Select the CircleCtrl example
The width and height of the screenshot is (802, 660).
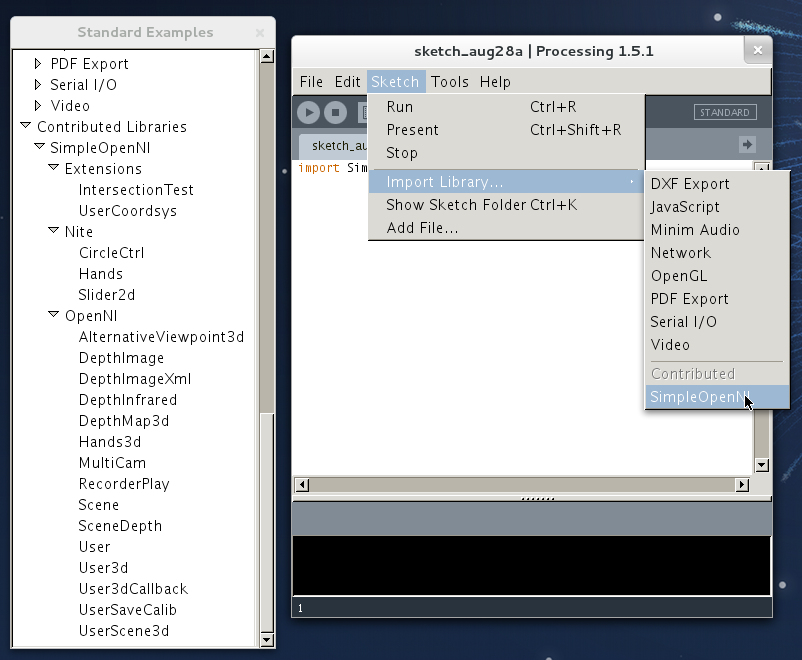[x=112, y=253]
